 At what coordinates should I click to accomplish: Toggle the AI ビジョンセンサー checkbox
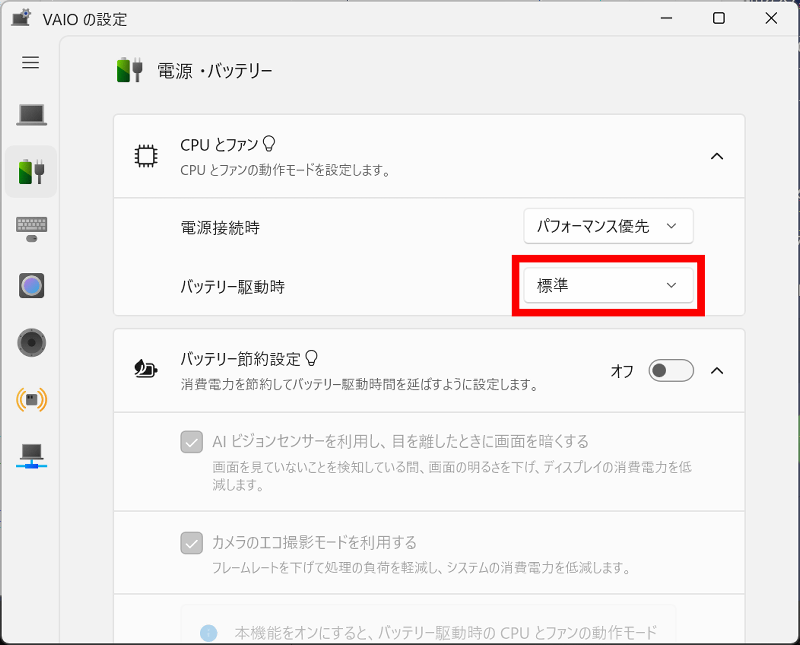192,441
